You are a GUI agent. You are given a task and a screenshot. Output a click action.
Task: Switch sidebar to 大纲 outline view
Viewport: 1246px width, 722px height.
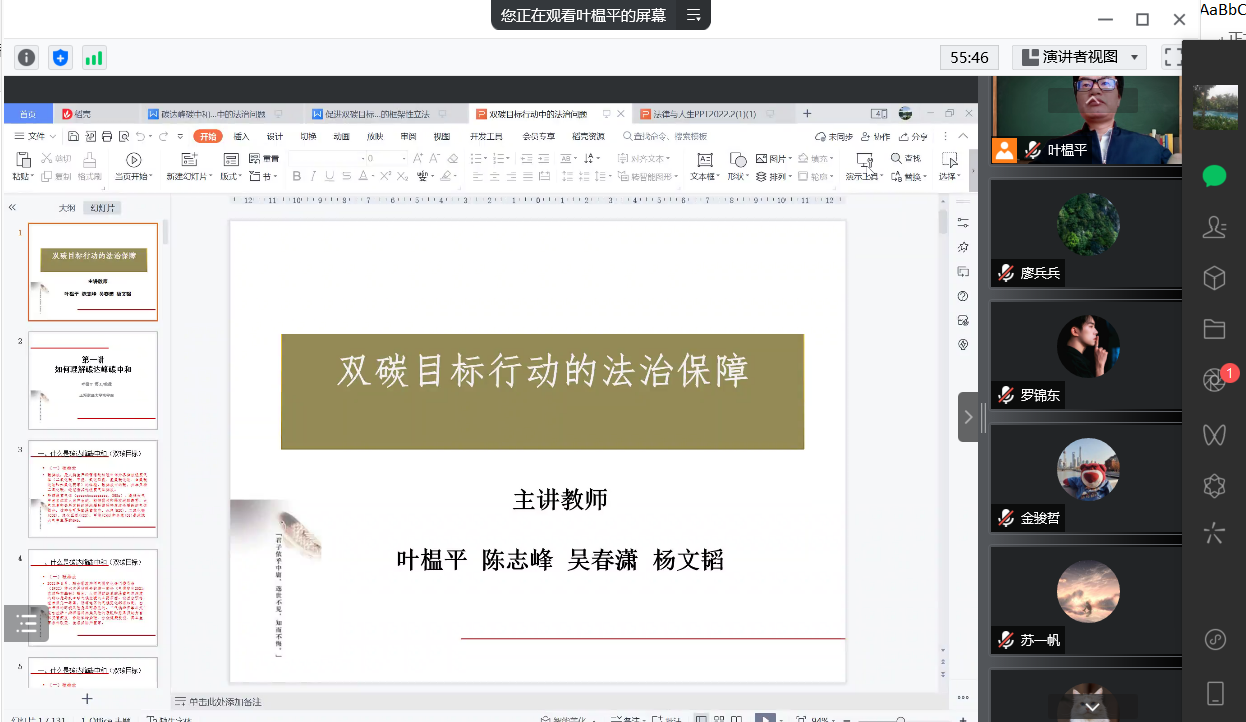[67, 208]
